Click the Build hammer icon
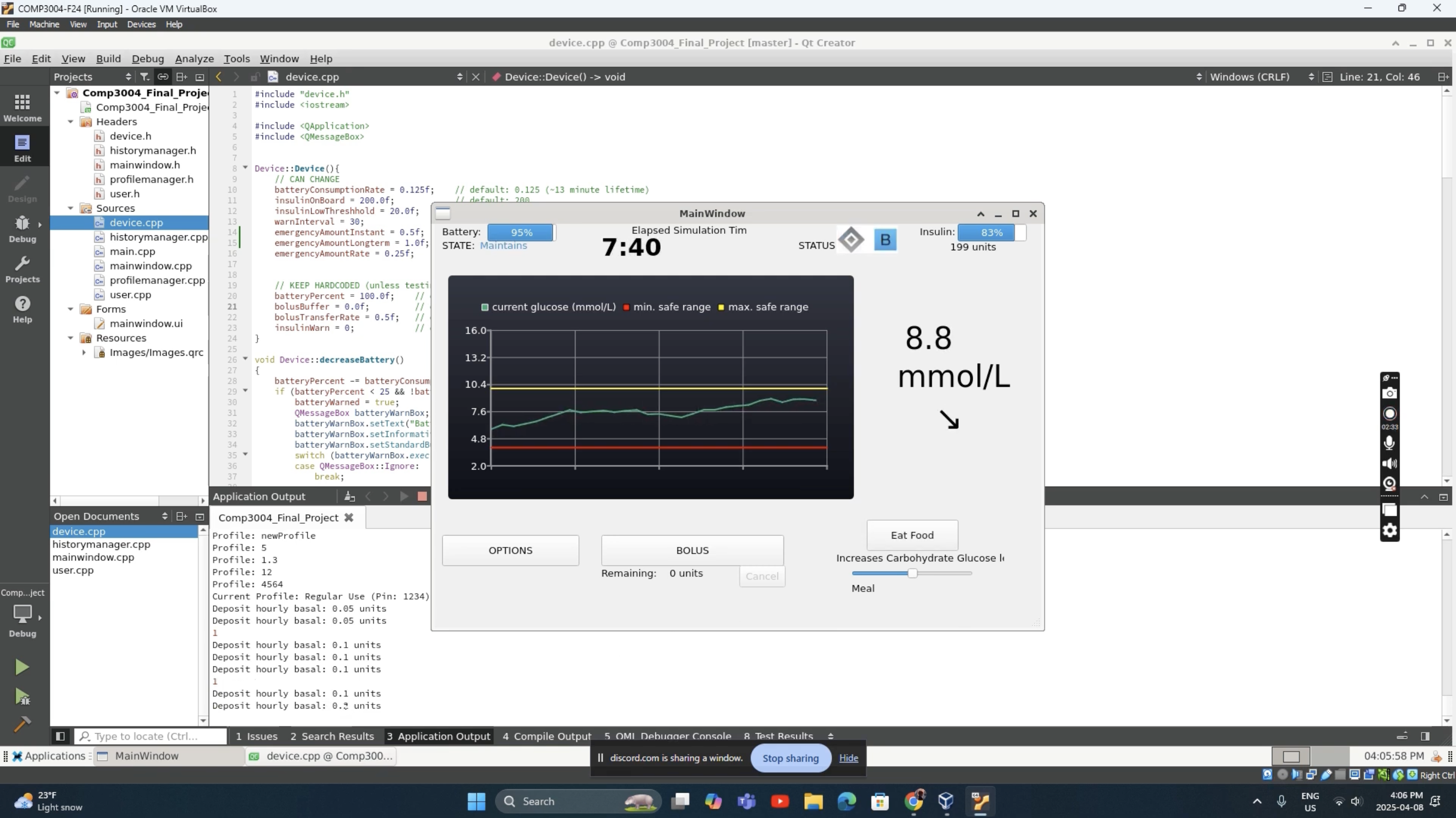This screenshot has height=818, width=1456. pos(21,724)
